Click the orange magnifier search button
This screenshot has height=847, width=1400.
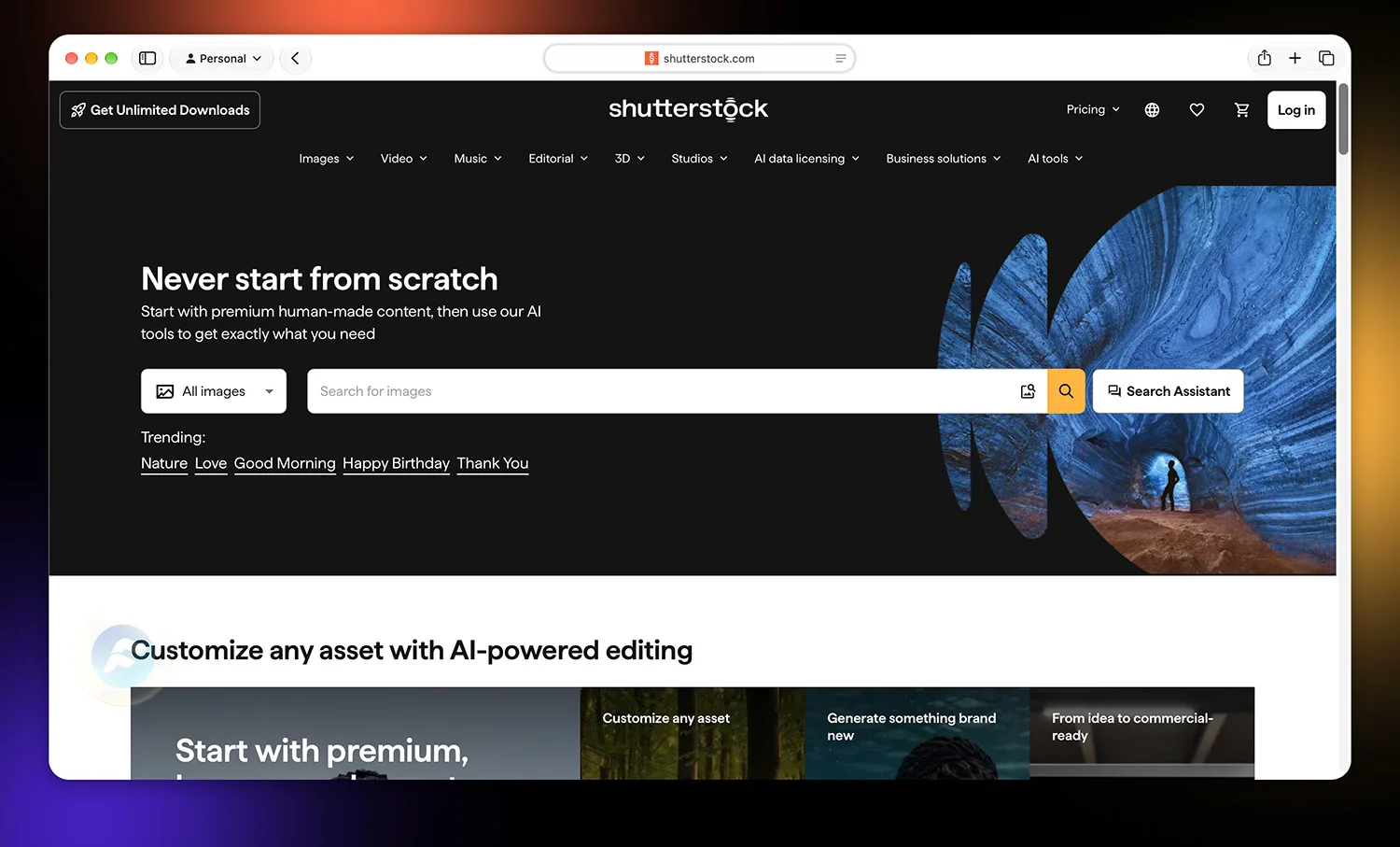1066,391
